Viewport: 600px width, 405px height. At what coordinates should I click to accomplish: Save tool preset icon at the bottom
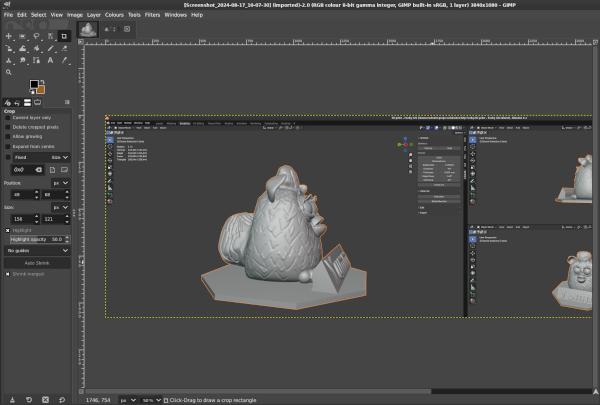(x=12, y=400)
